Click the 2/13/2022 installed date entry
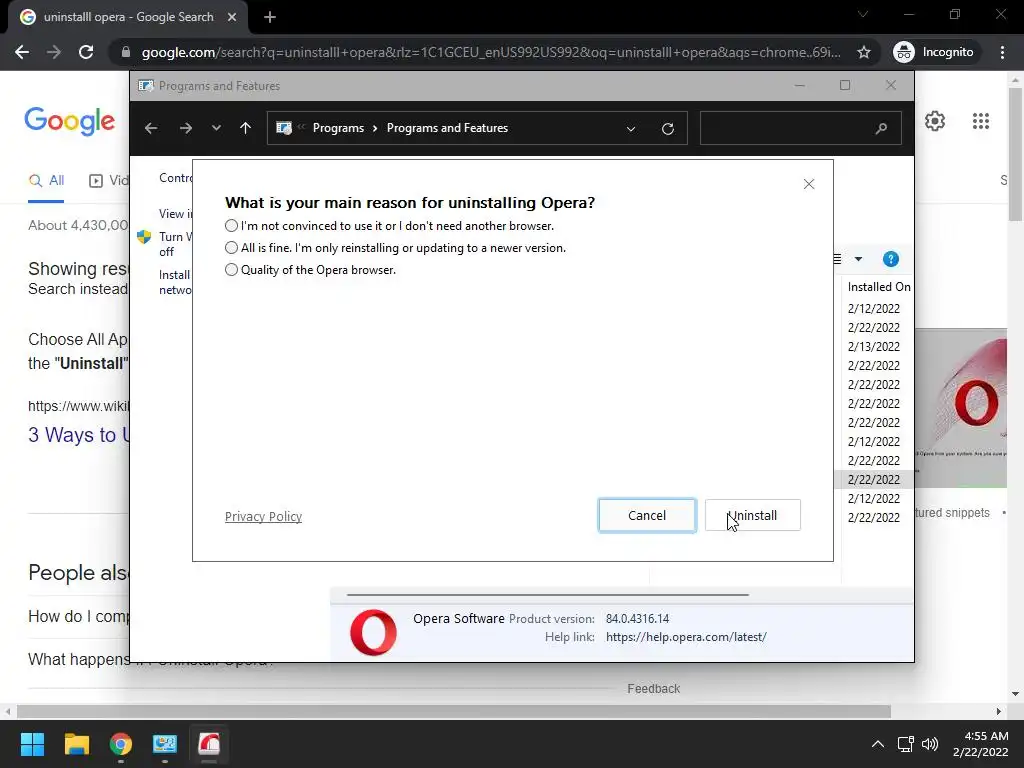Image resolution: width=1024 pixels, height=768 pixels. coord(874,346)
